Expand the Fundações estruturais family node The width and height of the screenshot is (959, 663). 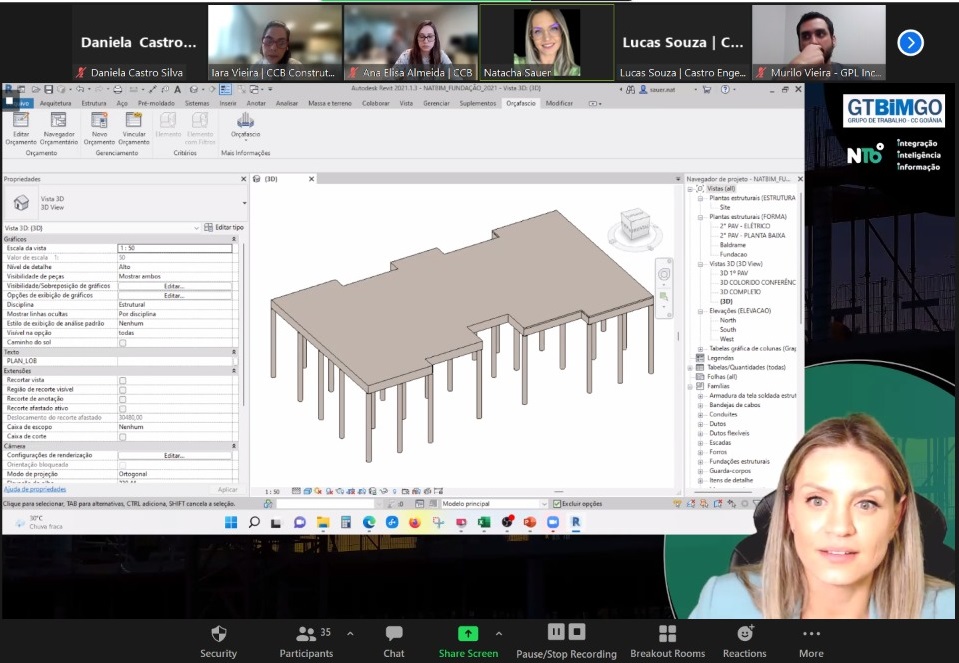[700, 461]
